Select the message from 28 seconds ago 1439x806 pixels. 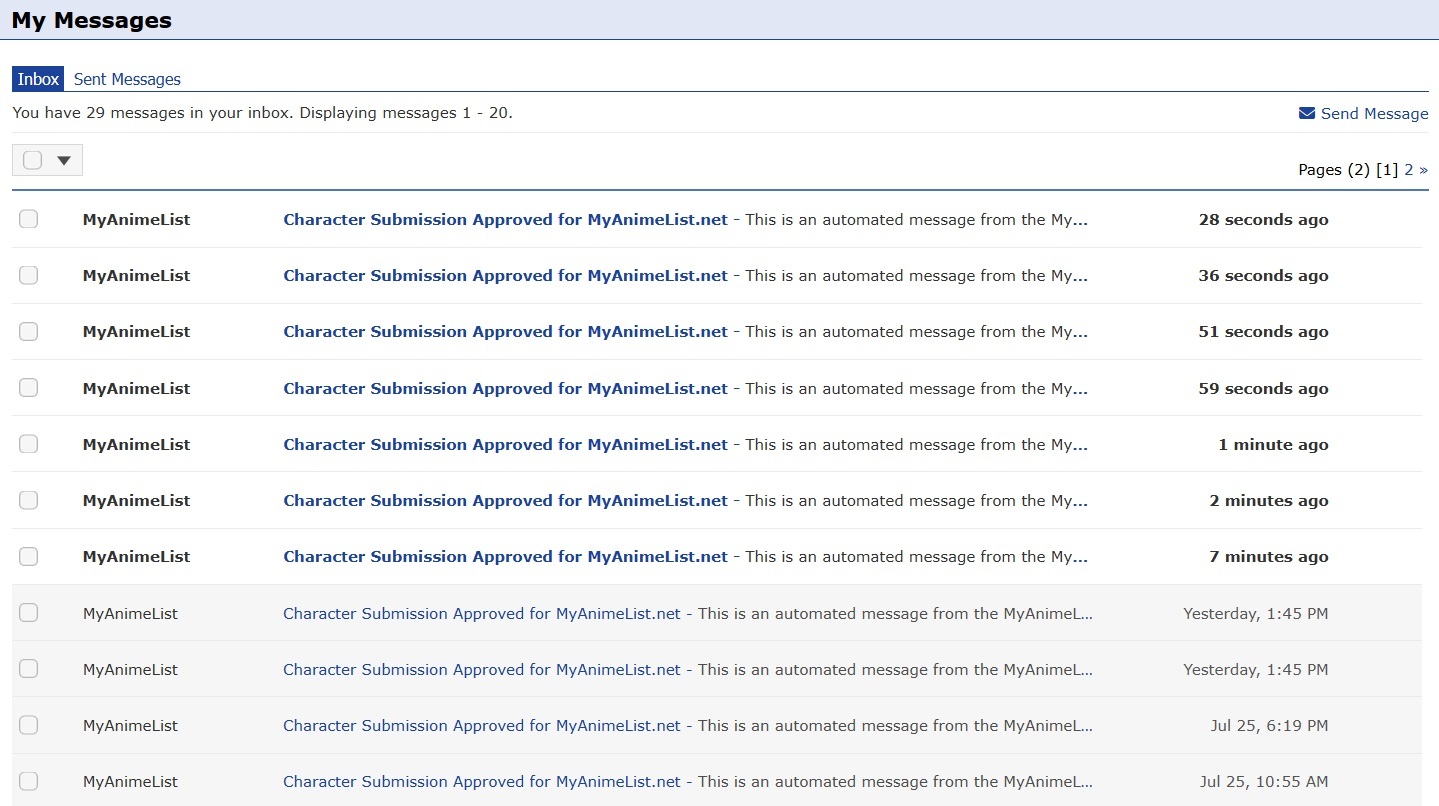pos(29,219)
